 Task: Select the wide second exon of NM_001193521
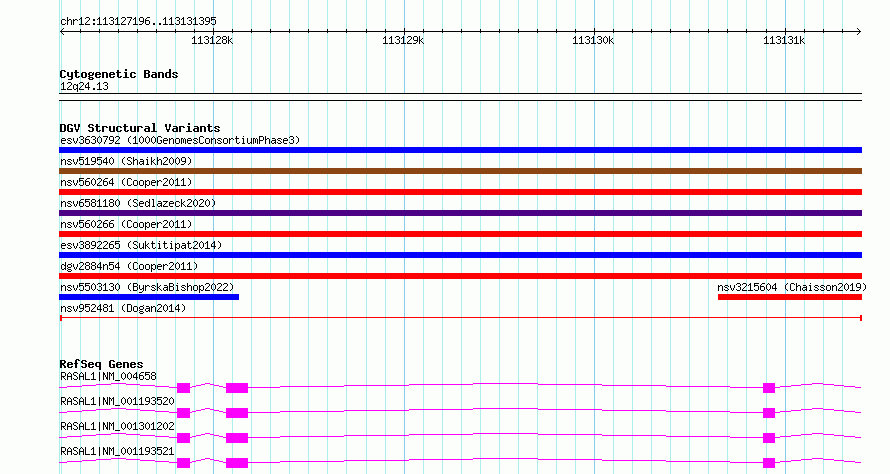237,463
